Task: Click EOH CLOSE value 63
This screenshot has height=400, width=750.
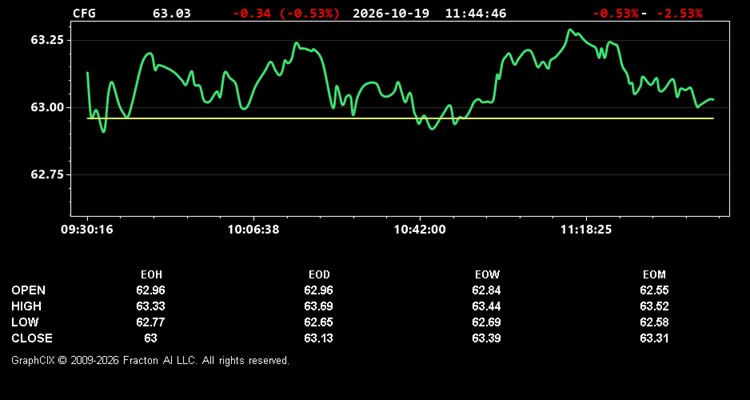Action: (x=151, y=338)
